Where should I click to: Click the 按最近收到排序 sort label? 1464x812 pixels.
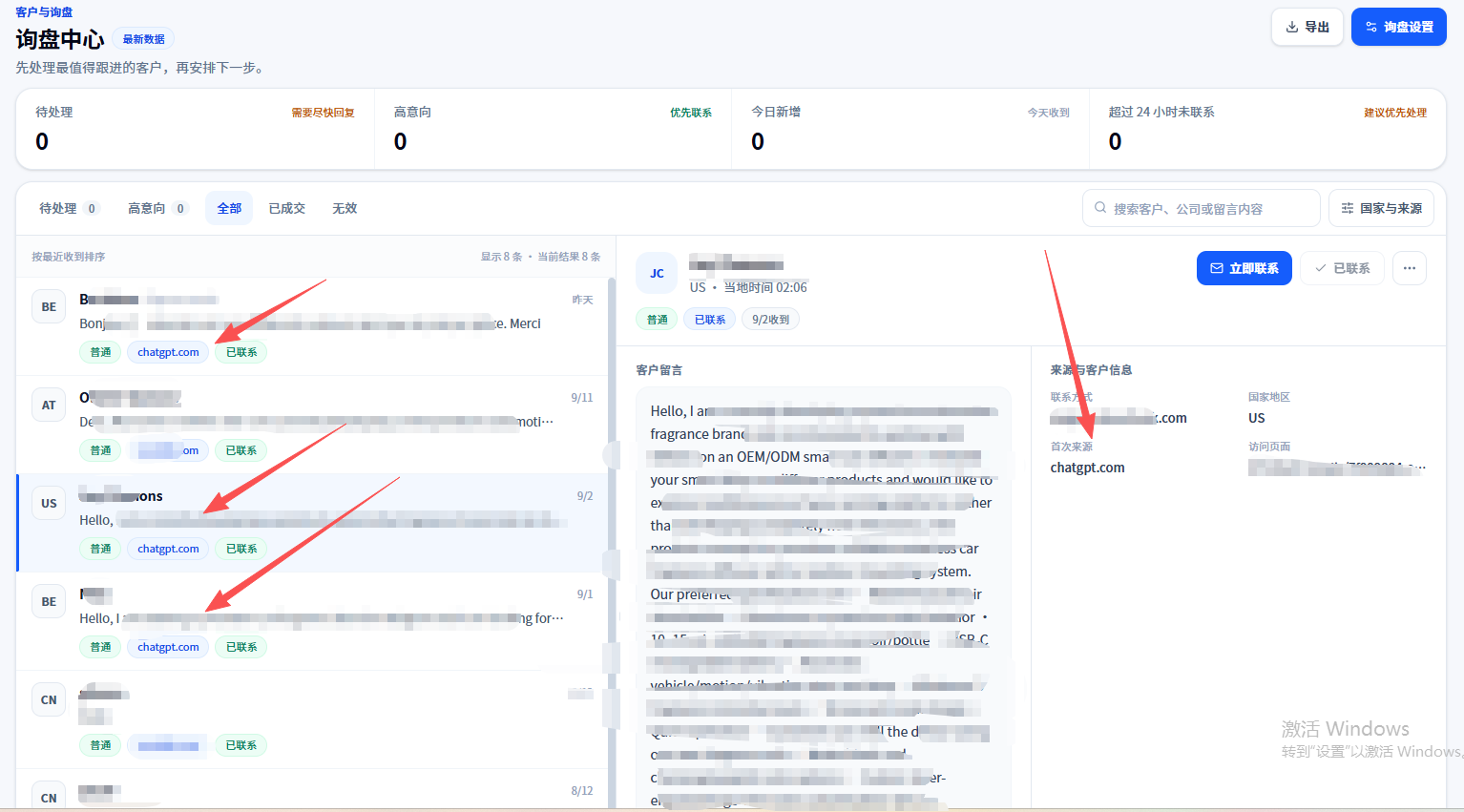click(x=69, y=257)
